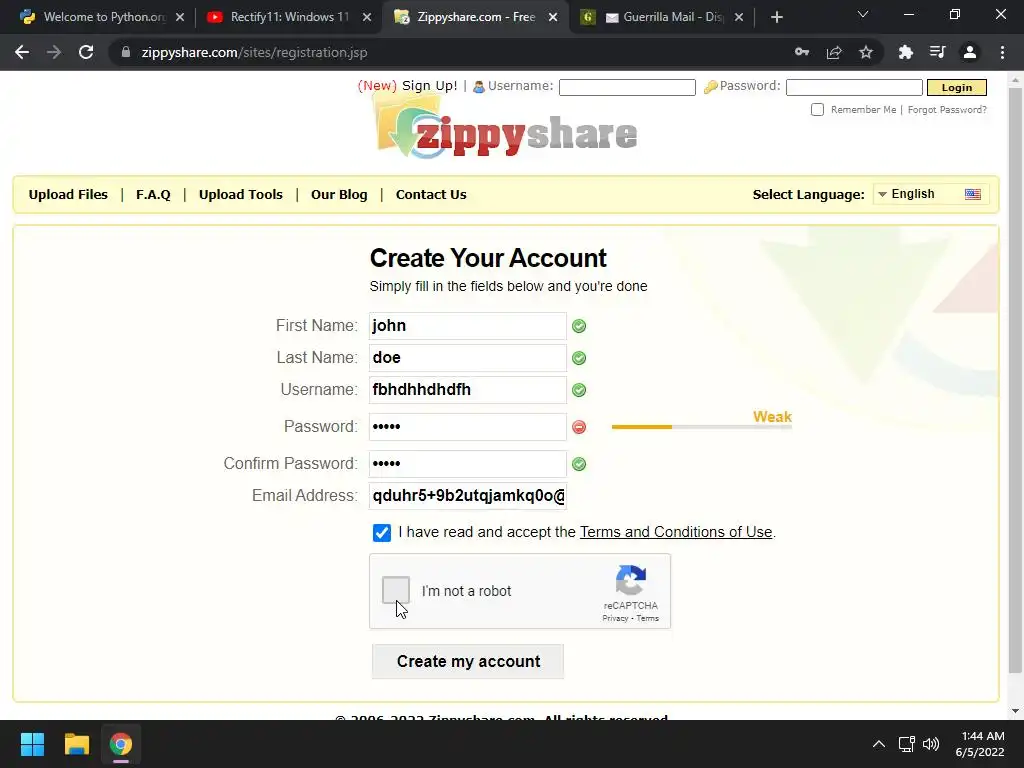This screenshot has height=768, width=1024.
Task: Click the share page icon in address bar
Action: pos(834,52)
